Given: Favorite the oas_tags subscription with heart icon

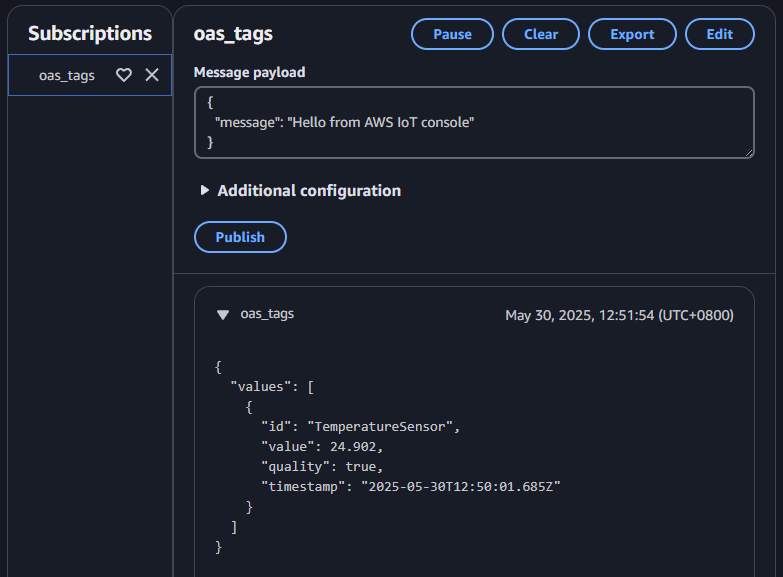Looking at the screenshot, I should [124, 75].
